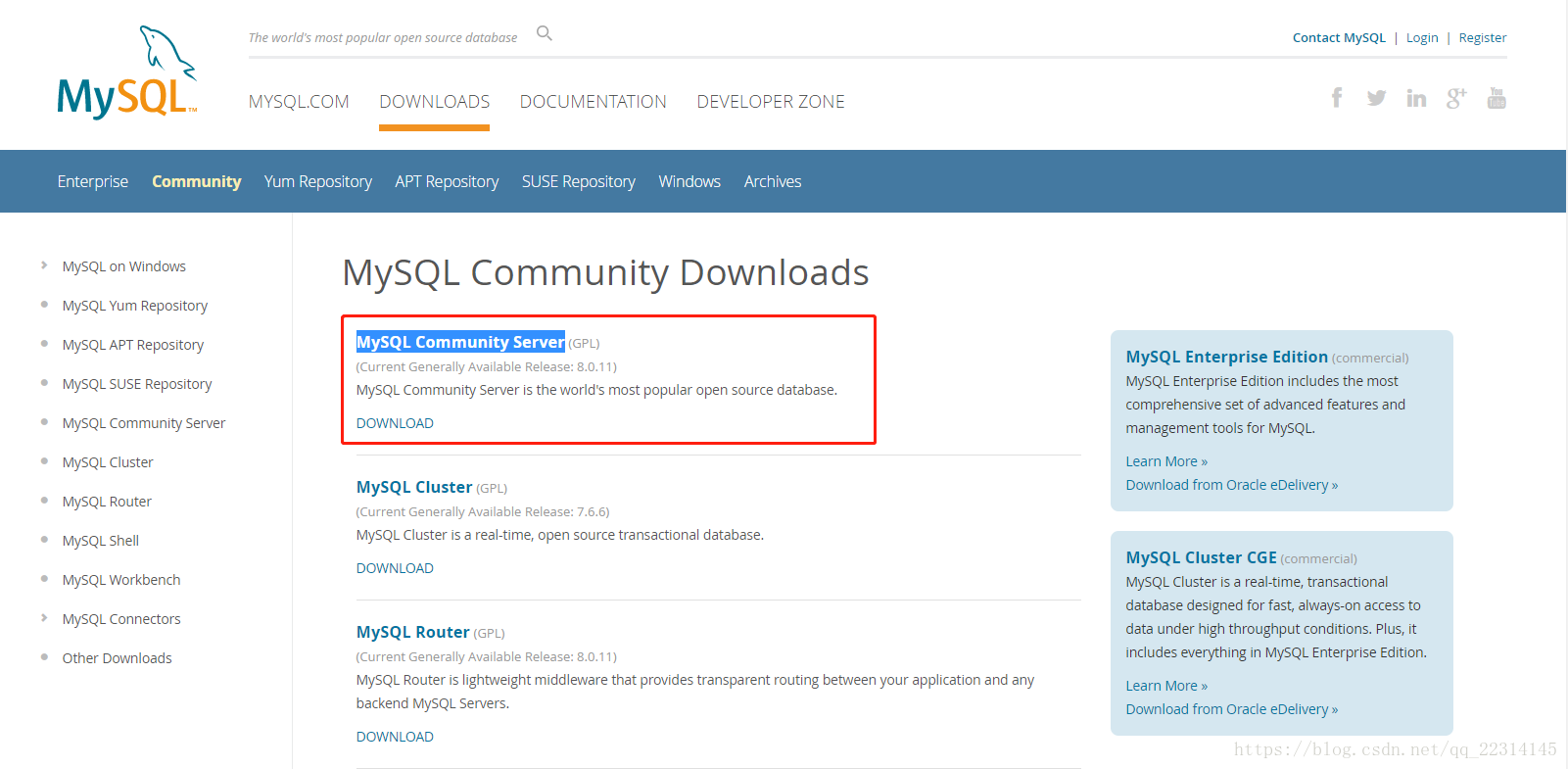Open MySQL Workbench sidebar link
The image size is (1568, 769).
point(121,580)
